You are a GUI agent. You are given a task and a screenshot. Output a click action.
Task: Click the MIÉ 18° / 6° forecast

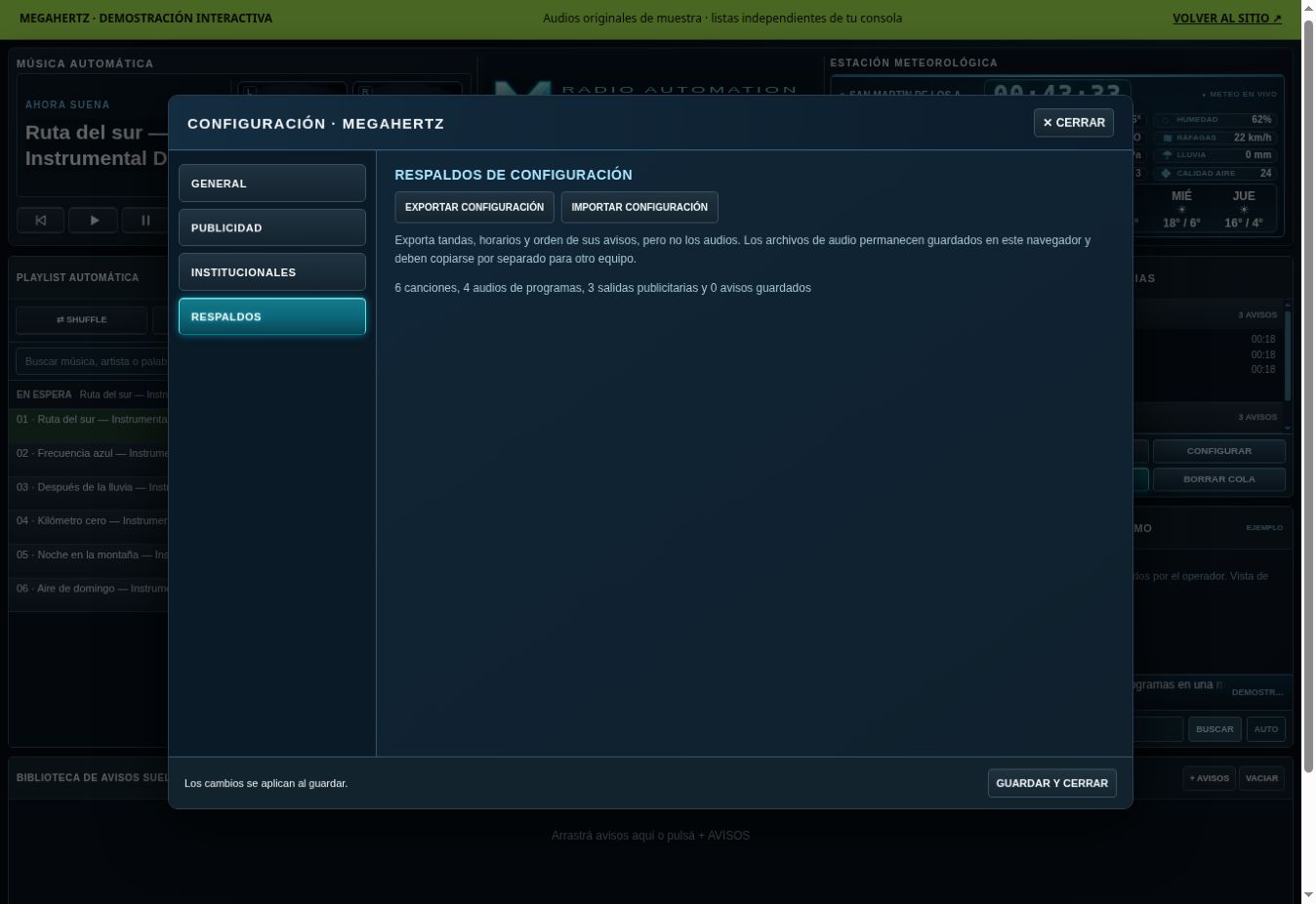tap(1181, 223)
